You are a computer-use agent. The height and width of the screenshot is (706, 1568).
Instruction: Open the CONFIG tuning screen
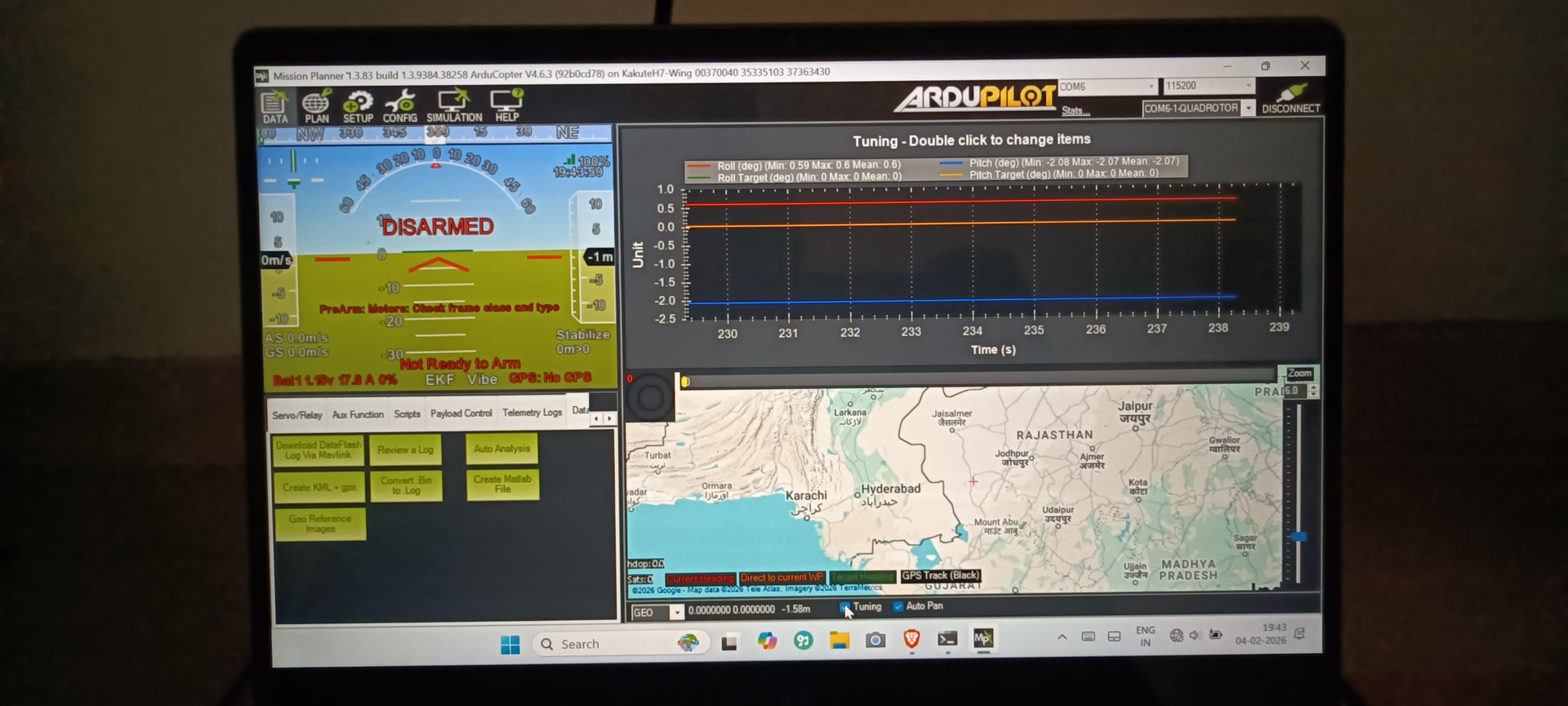(400, 107)
